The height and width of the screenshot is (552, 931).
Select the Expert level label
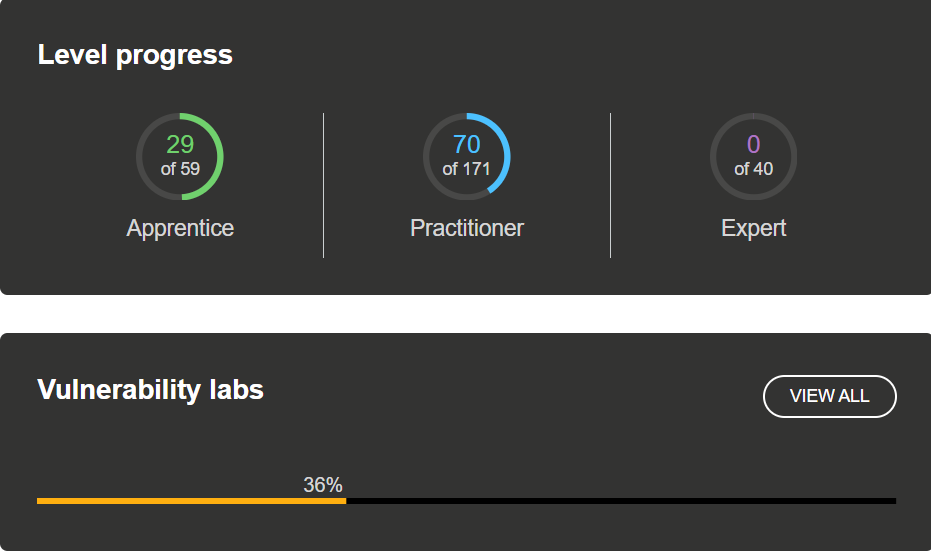pos(753,228)
